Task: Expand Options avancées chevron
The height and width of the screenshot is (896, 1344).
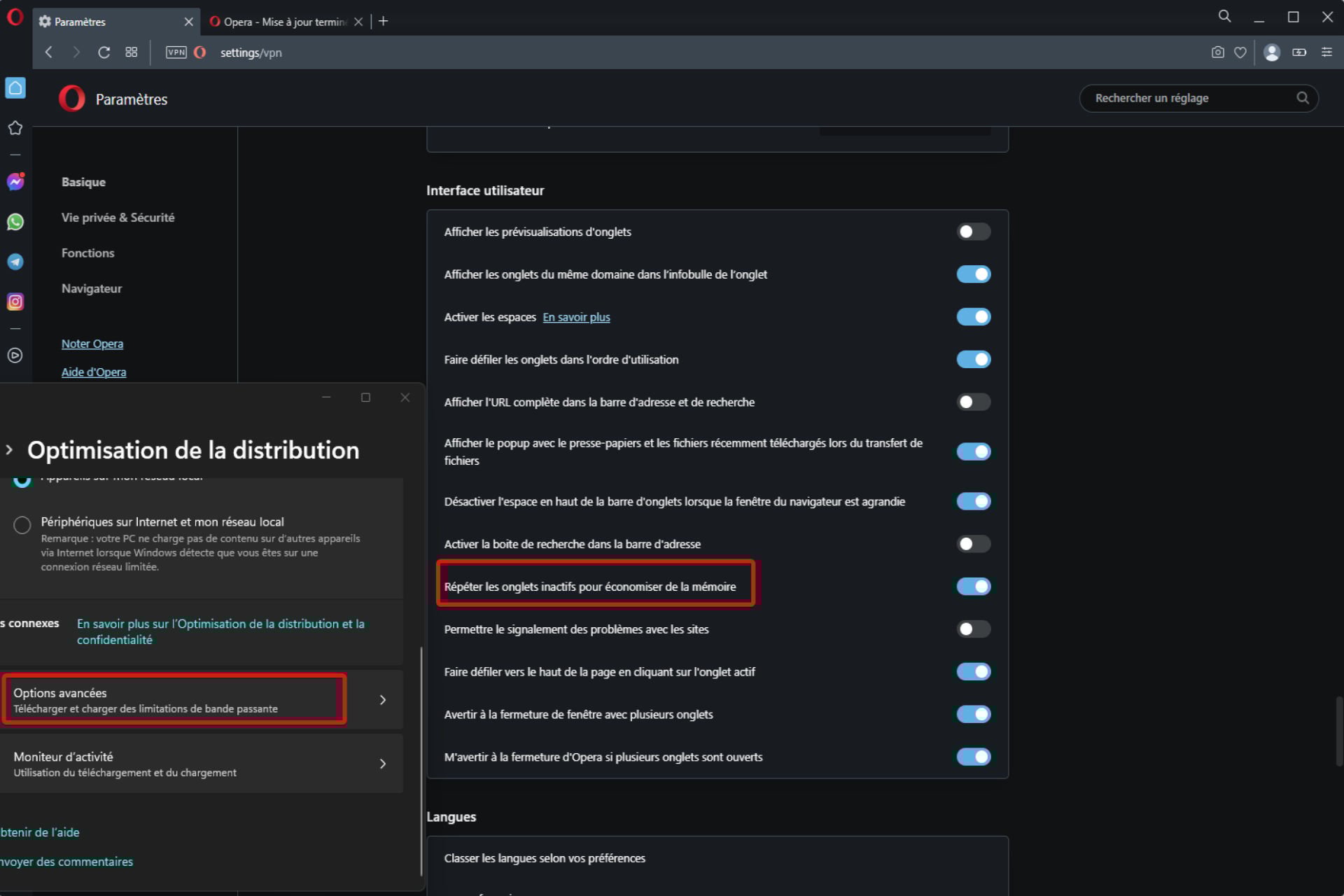Action: click(x=383, y=700)
